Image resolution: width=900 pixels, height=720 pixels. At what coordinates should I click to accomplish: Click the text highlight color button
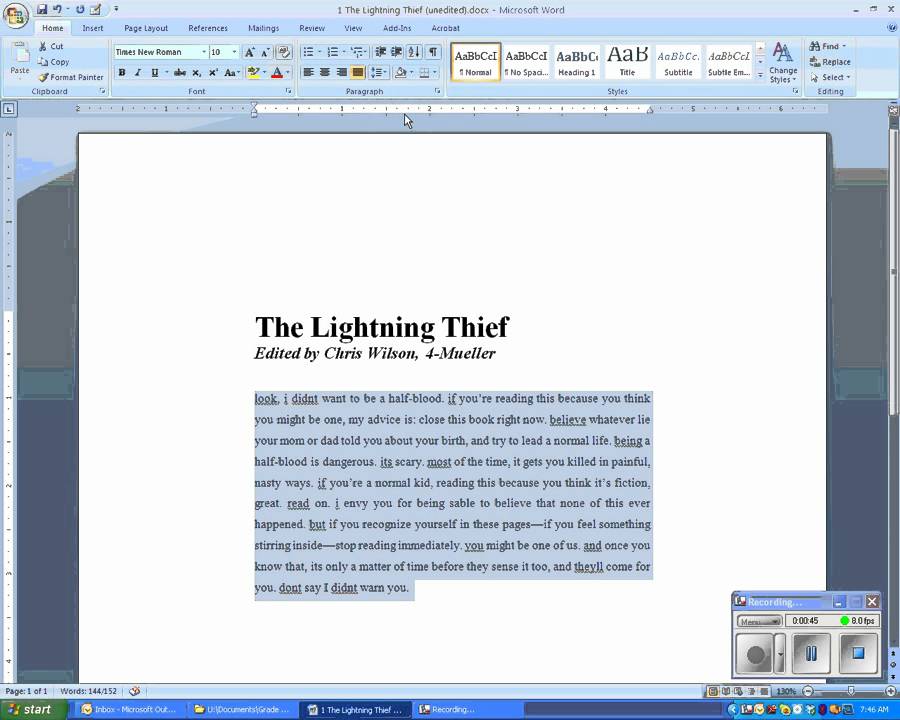click(253, 73)
